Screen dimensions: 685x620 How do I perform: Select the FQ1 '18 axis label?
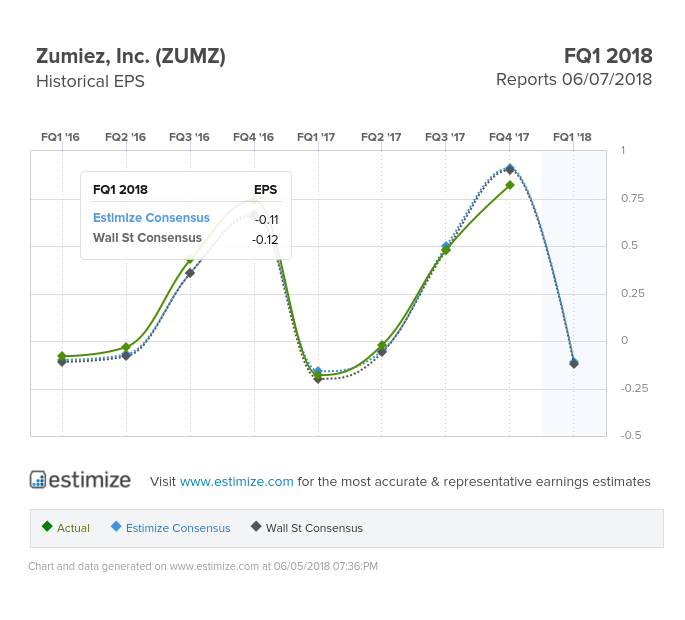[x=572, y=137]
